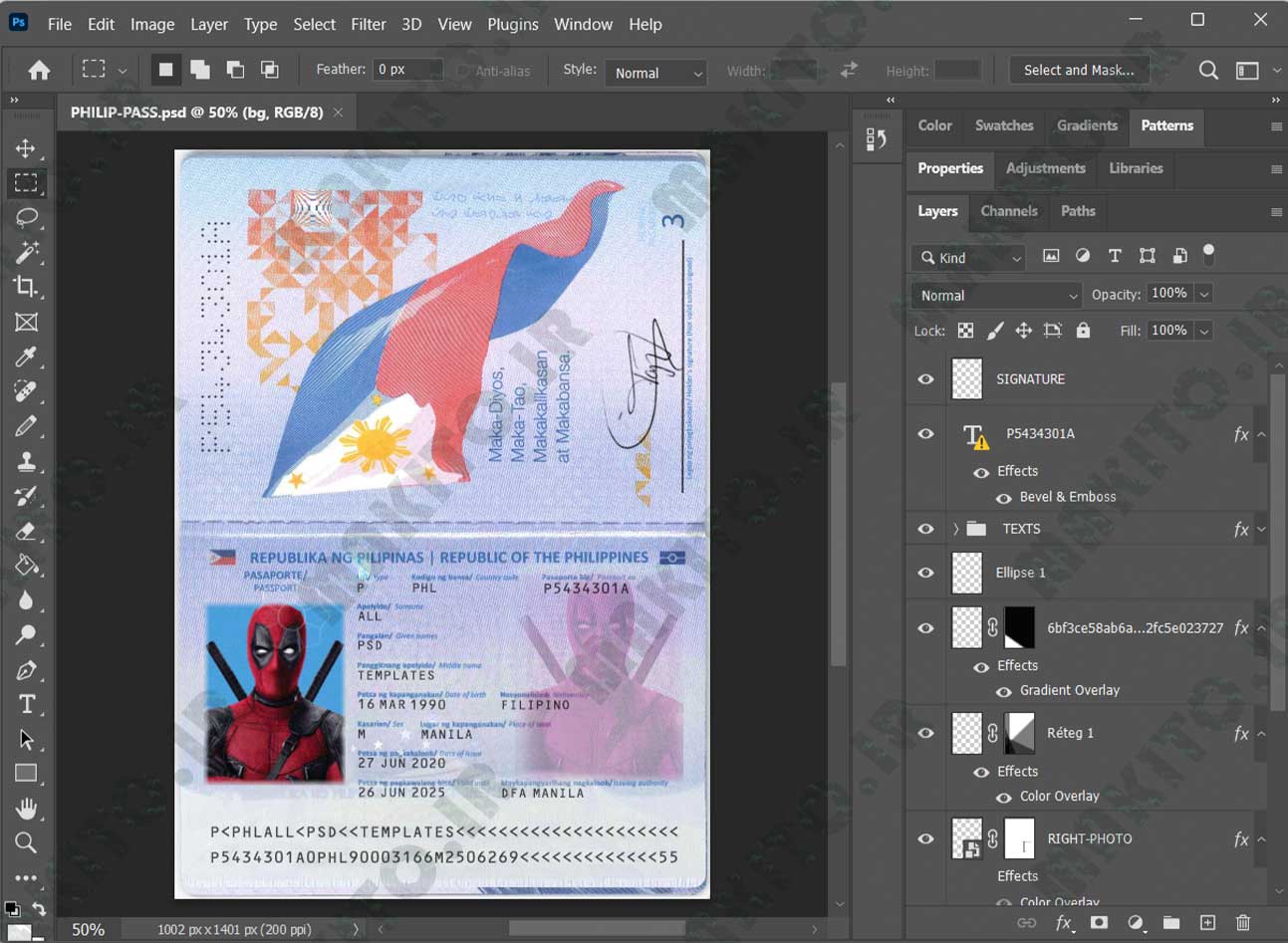The width and height of the screenshot is (1288, 943).
Task: Expand the TEXTS layer group
Action: click(x=955, y=529)
